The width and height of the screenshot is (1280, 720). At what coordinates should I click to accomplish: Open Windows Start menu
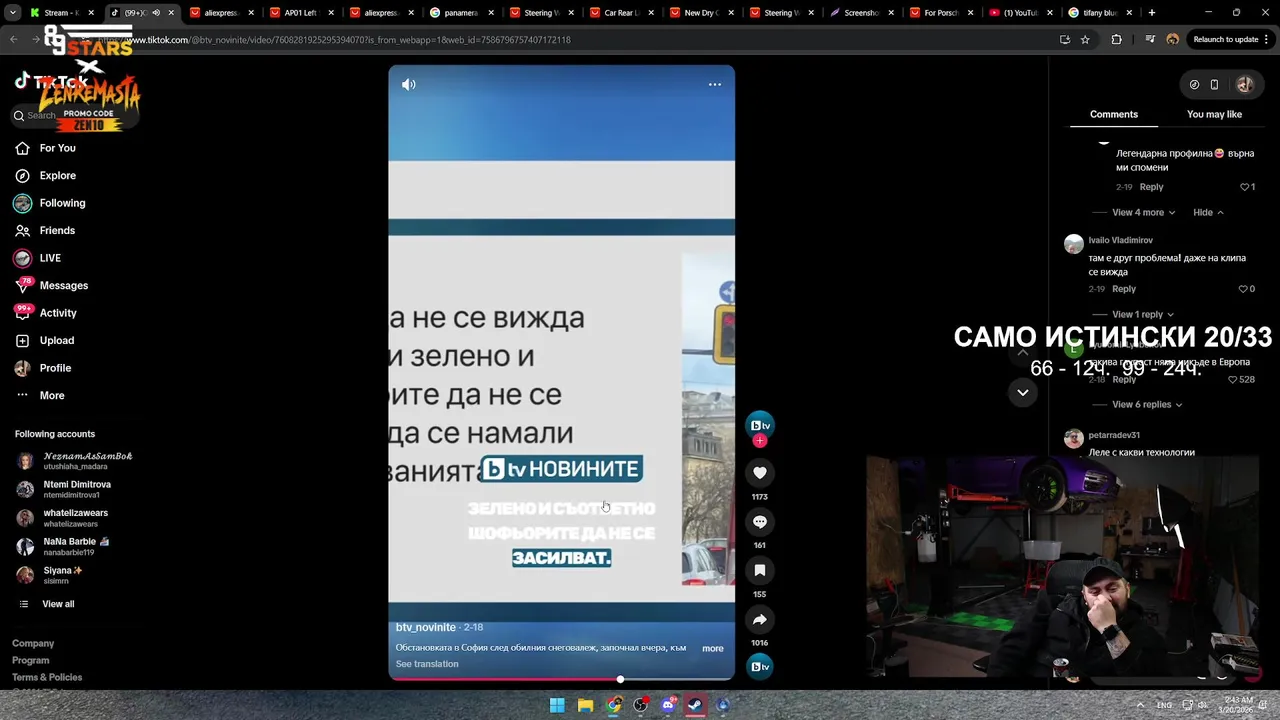coord(557,705)
